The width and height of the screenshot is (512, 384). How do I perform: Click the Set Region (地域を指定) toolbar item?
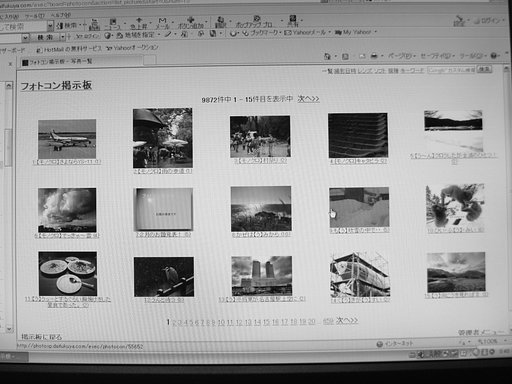[x=136, y=35]
